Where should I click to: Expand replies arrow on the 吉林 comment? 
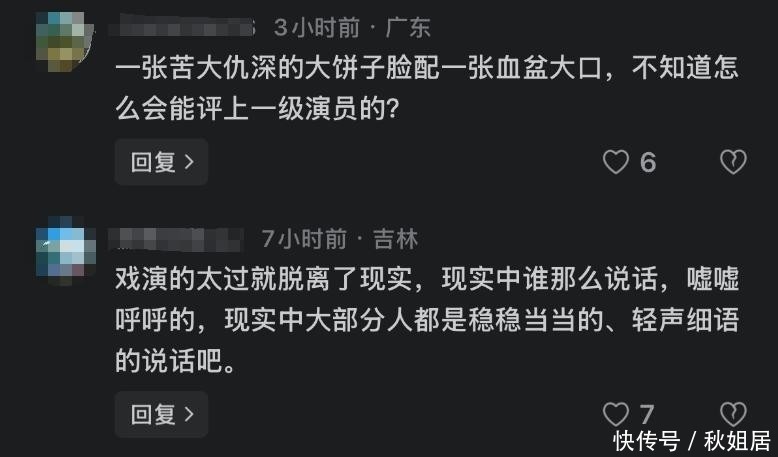click(x=188, y=414)
